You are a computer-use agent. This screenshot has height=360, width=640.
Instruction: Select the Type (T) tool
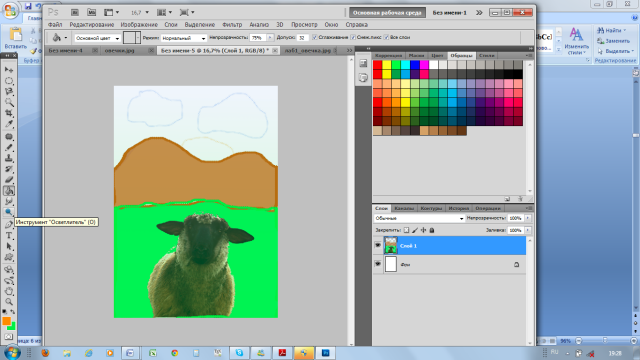pyautogui.click(x=9, y=236)
